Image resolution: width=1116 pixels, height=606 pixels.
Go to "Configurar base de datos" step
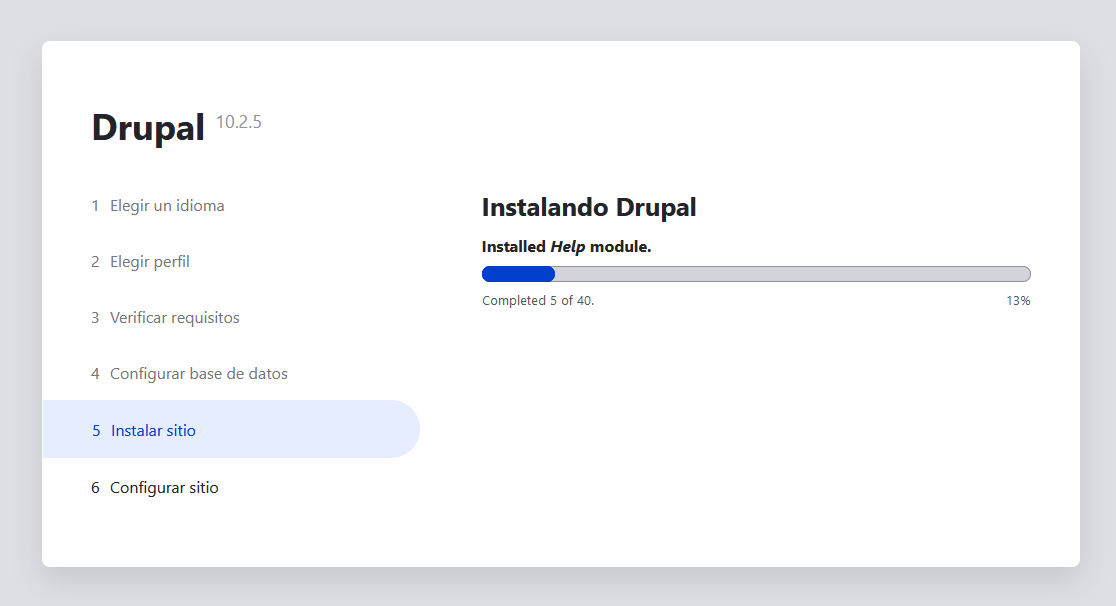(199, 374)
